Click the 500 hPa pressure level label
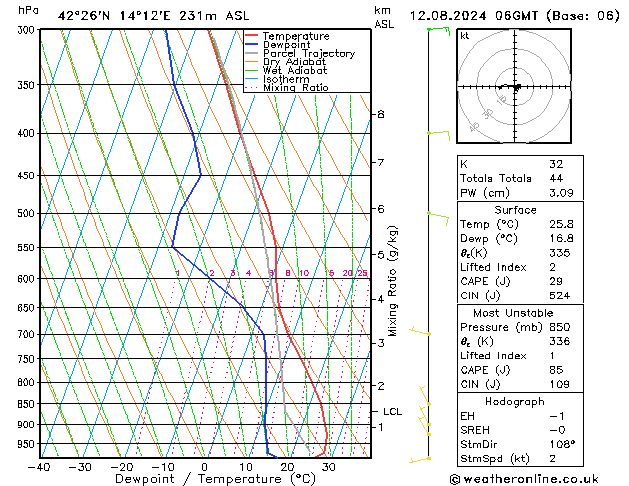The width and height of the screenshot is (629, 486). 27,213
